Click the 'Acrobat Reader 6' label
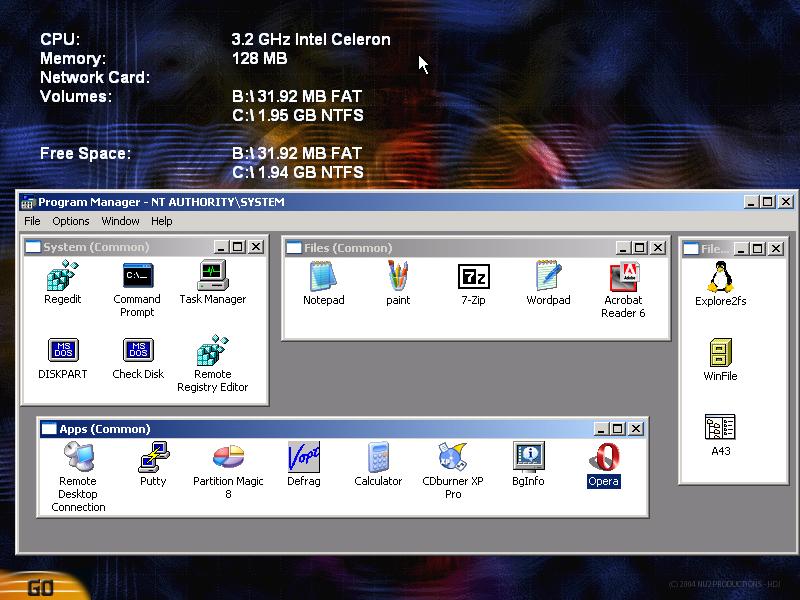 tap(623, 307)
